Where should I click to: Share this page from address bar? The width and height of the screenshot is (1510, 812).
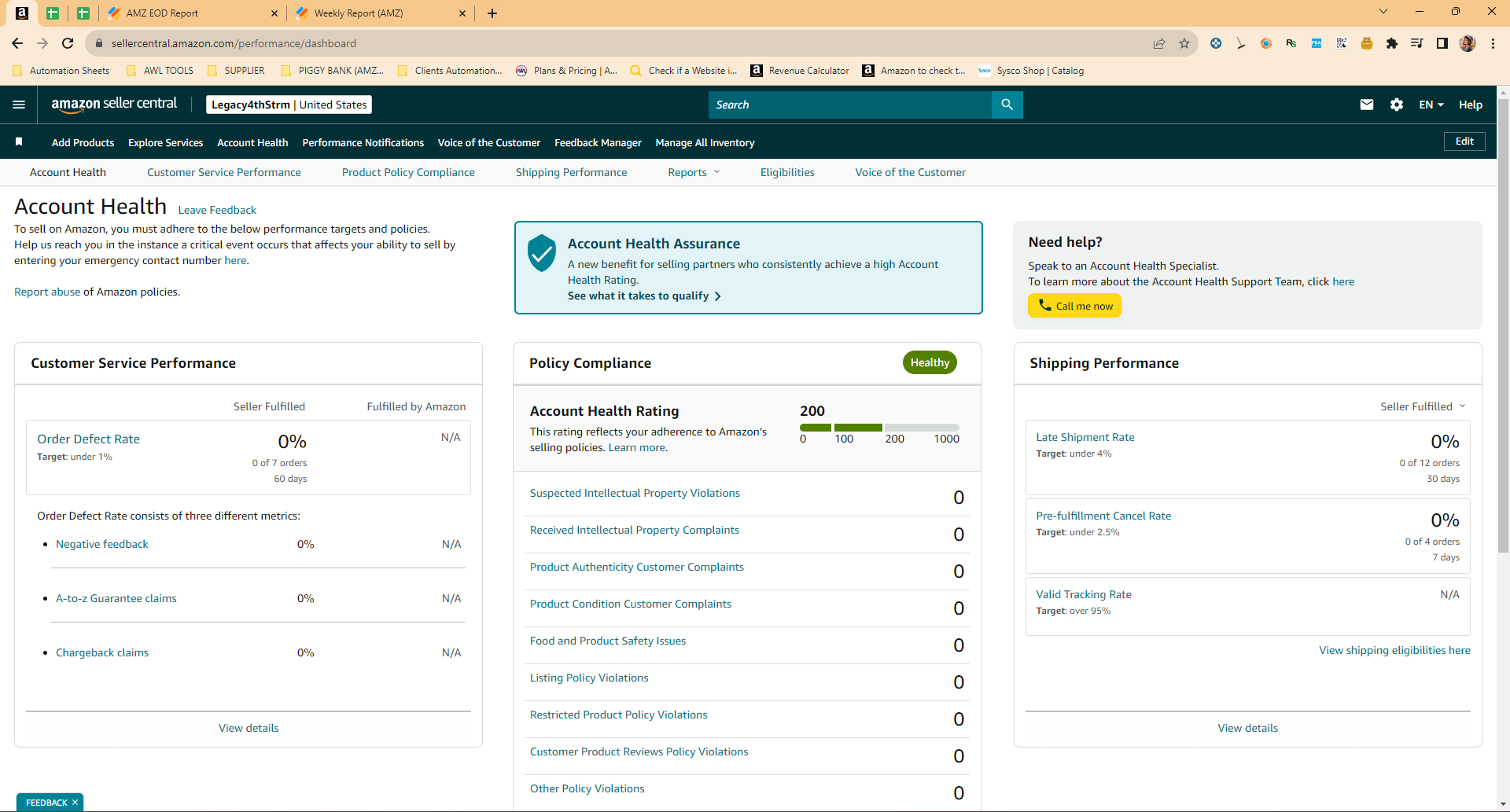(x=1159, y=43)
